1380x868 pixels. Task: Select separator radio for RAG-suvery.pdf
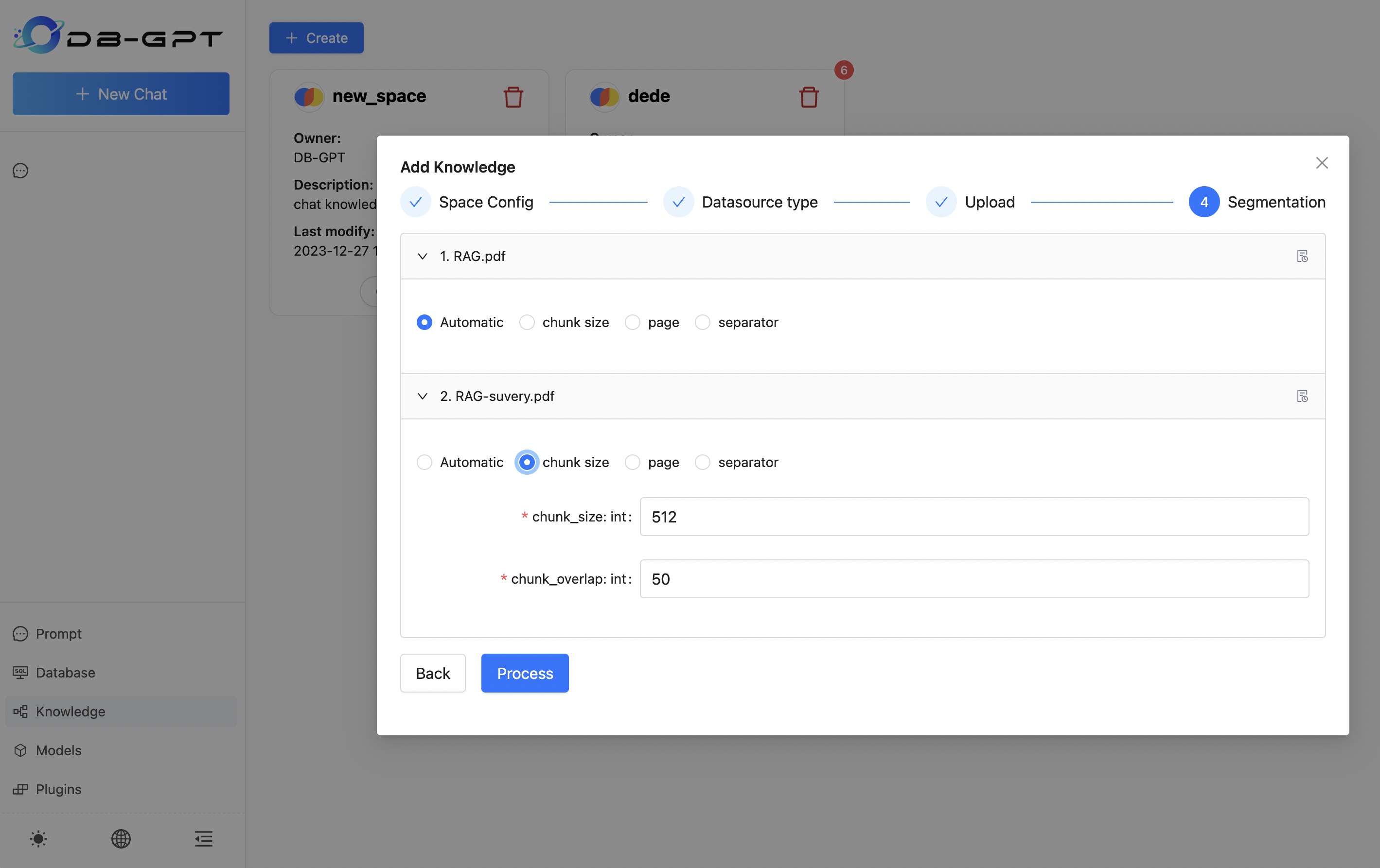coord(703,462)
